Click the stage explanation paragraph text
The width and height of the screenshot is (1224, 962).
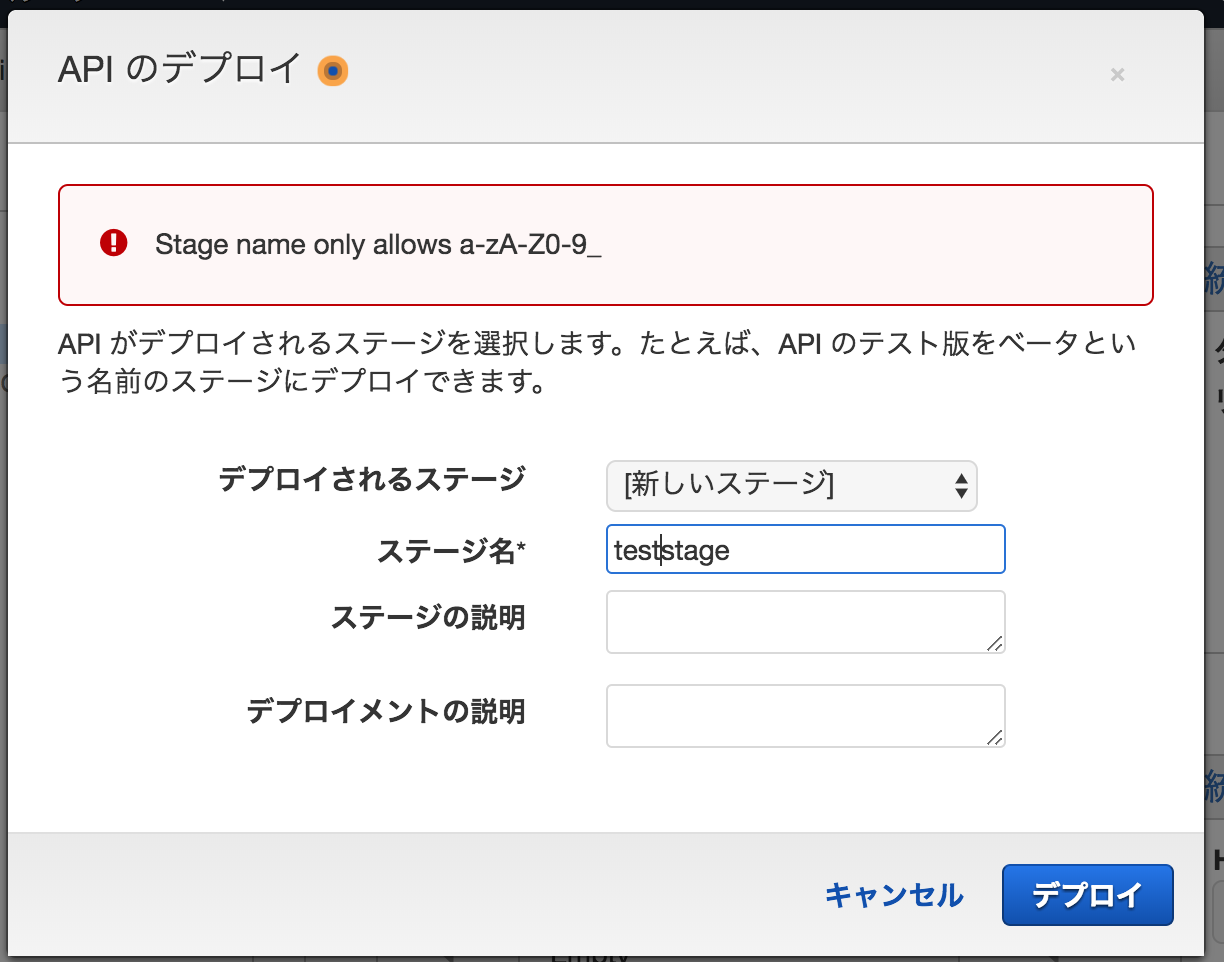click(x=597, y=363)
